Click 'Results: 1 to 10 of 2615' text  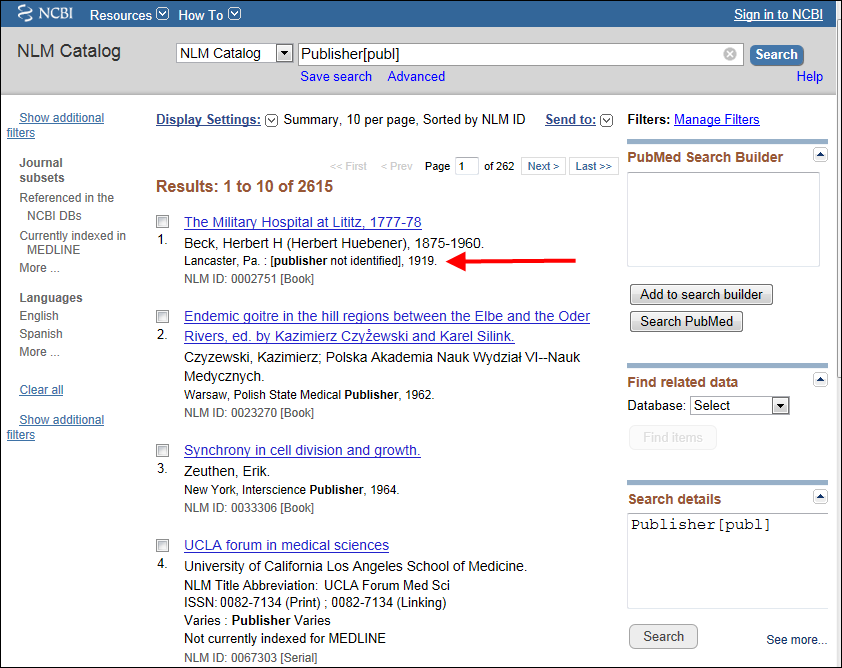pyautogui.click(x=244, y=186)
